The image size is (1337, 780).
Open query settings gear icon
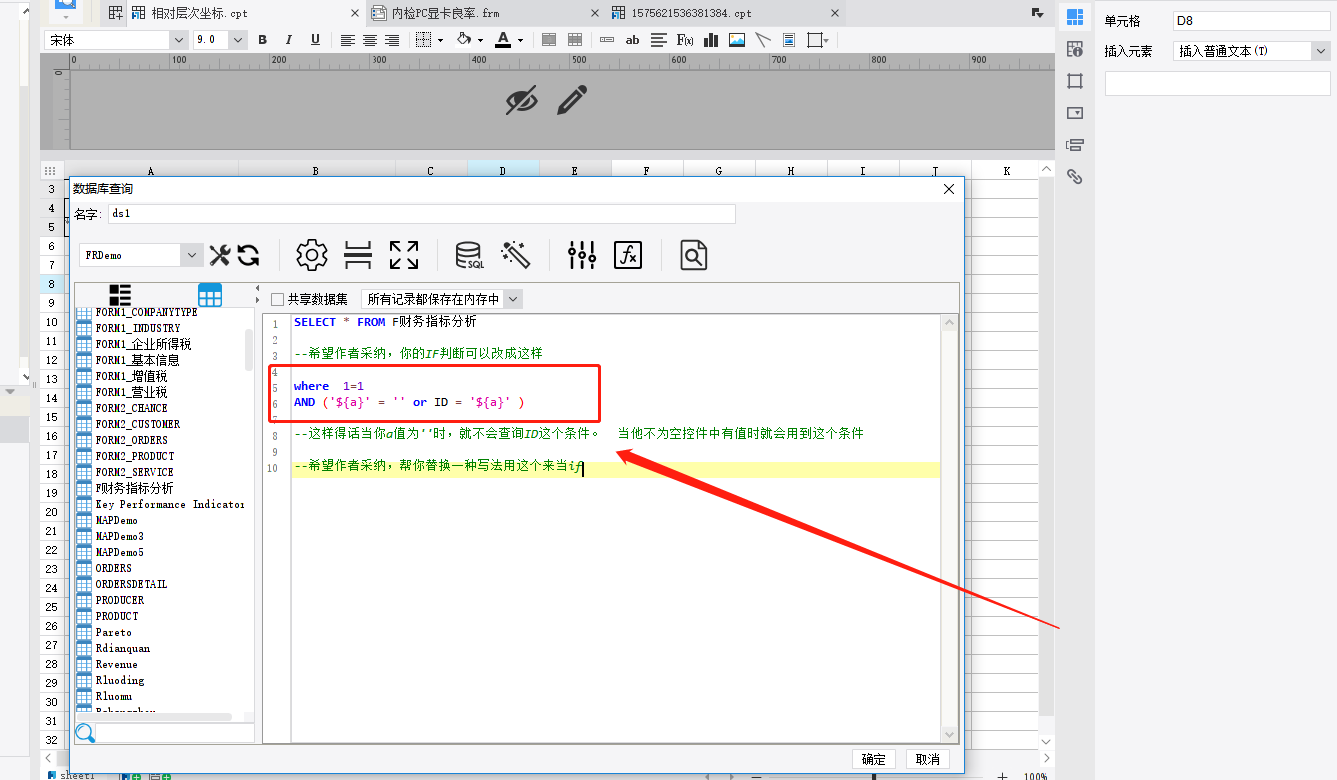click(312, 255)
